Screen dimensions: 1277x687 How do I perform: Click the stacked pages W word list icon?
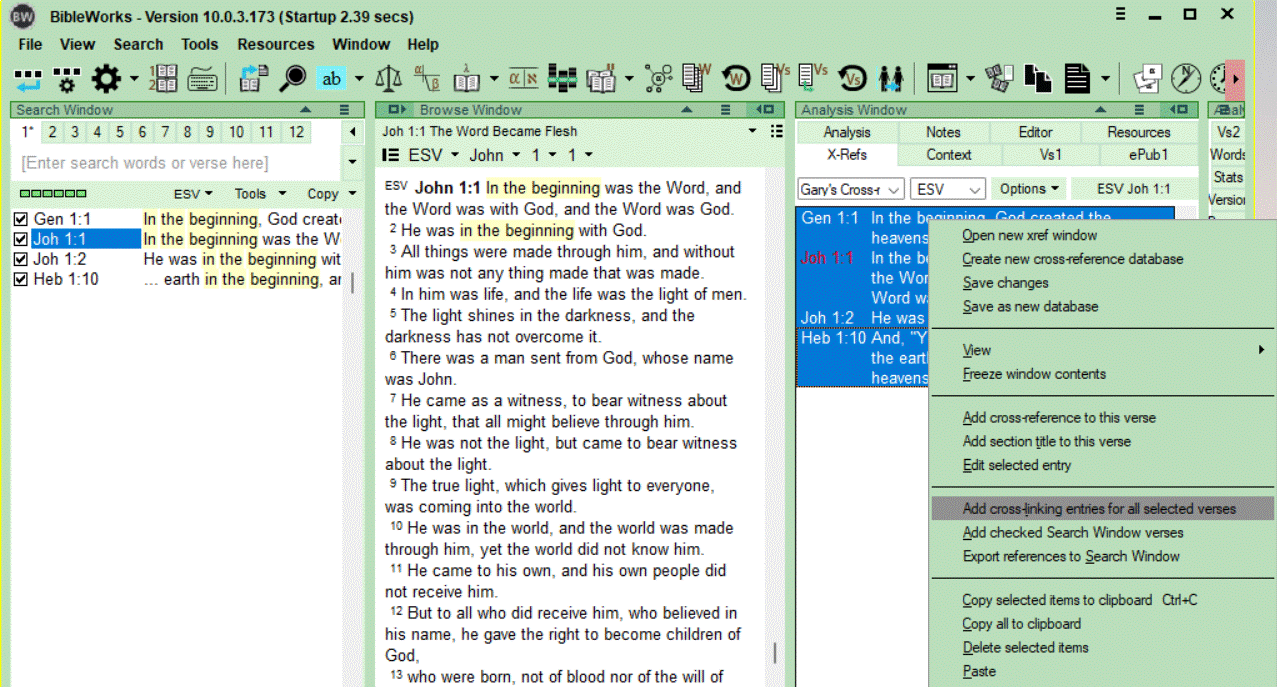click(696, 78)
